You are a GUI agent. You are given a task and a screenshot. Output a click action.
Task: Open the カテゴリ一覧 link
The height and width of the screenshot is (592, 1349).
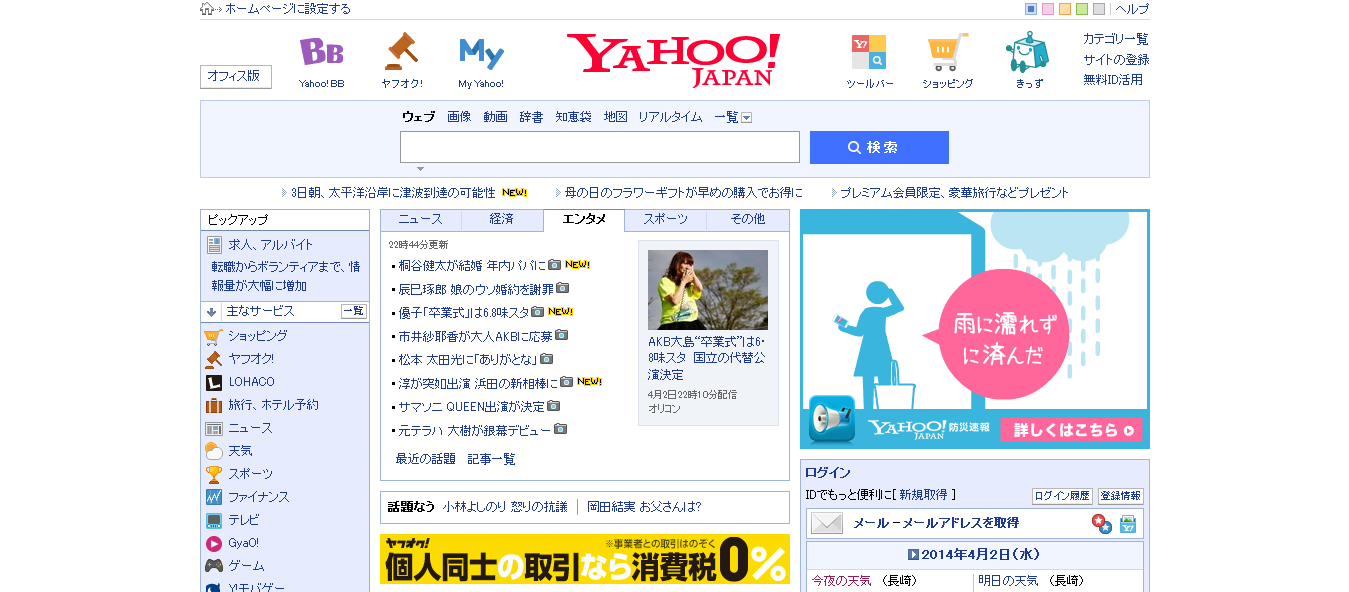pos(1115,39)
